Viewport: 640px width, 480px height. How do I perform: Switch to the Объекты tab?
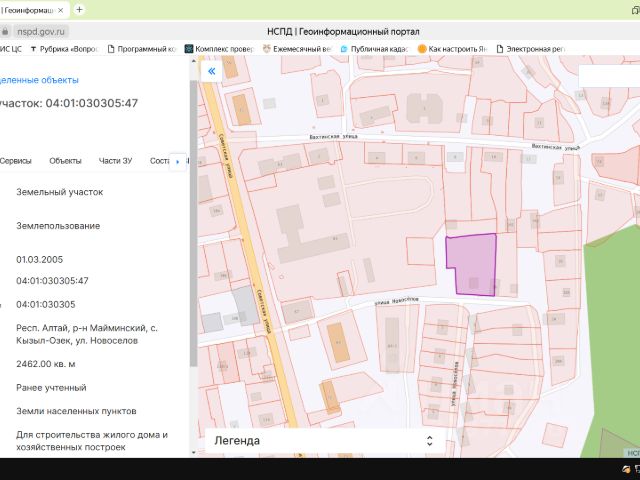coord(65,161)
